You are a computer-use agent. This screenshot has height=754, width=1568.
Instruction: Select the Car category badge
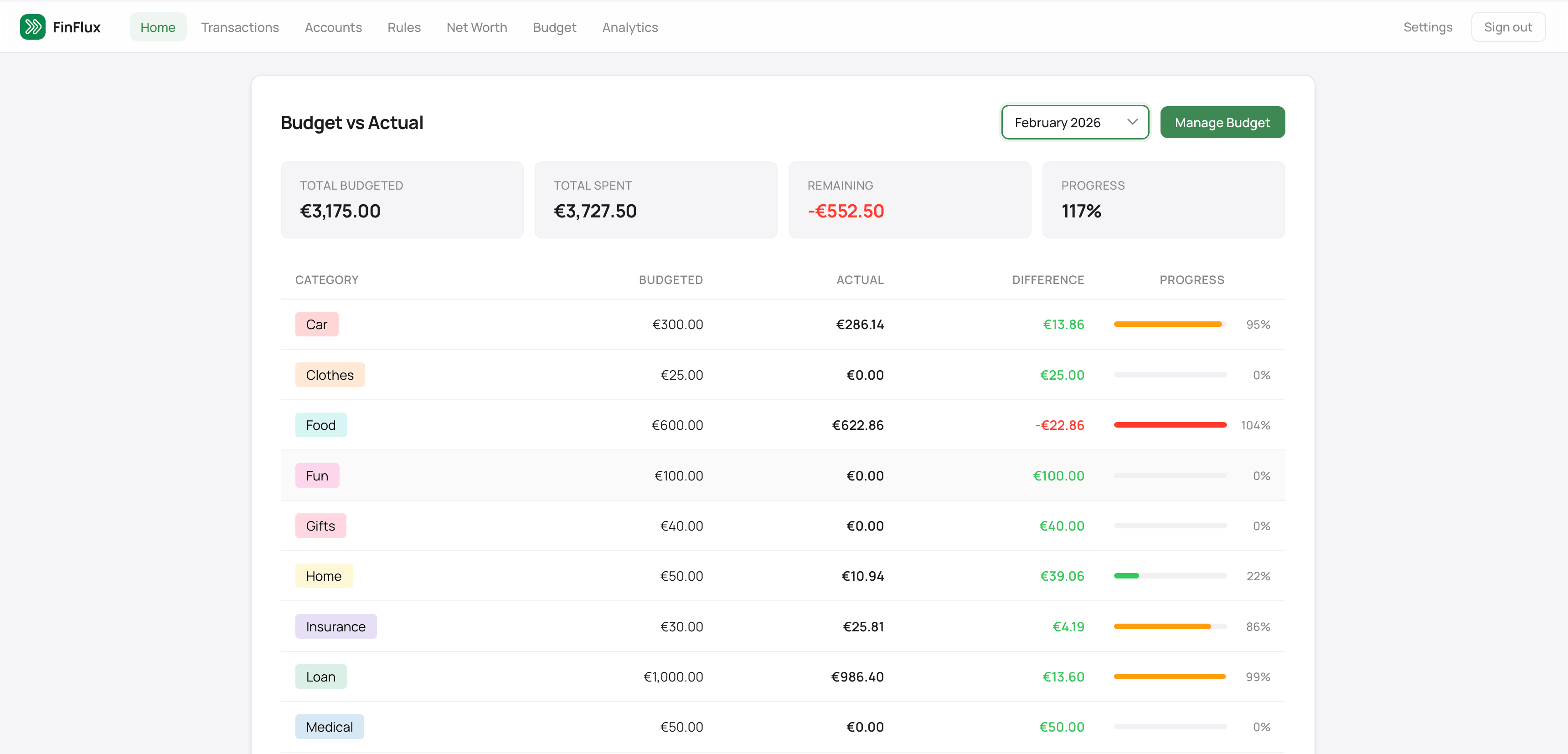click(x=316, y=324)
